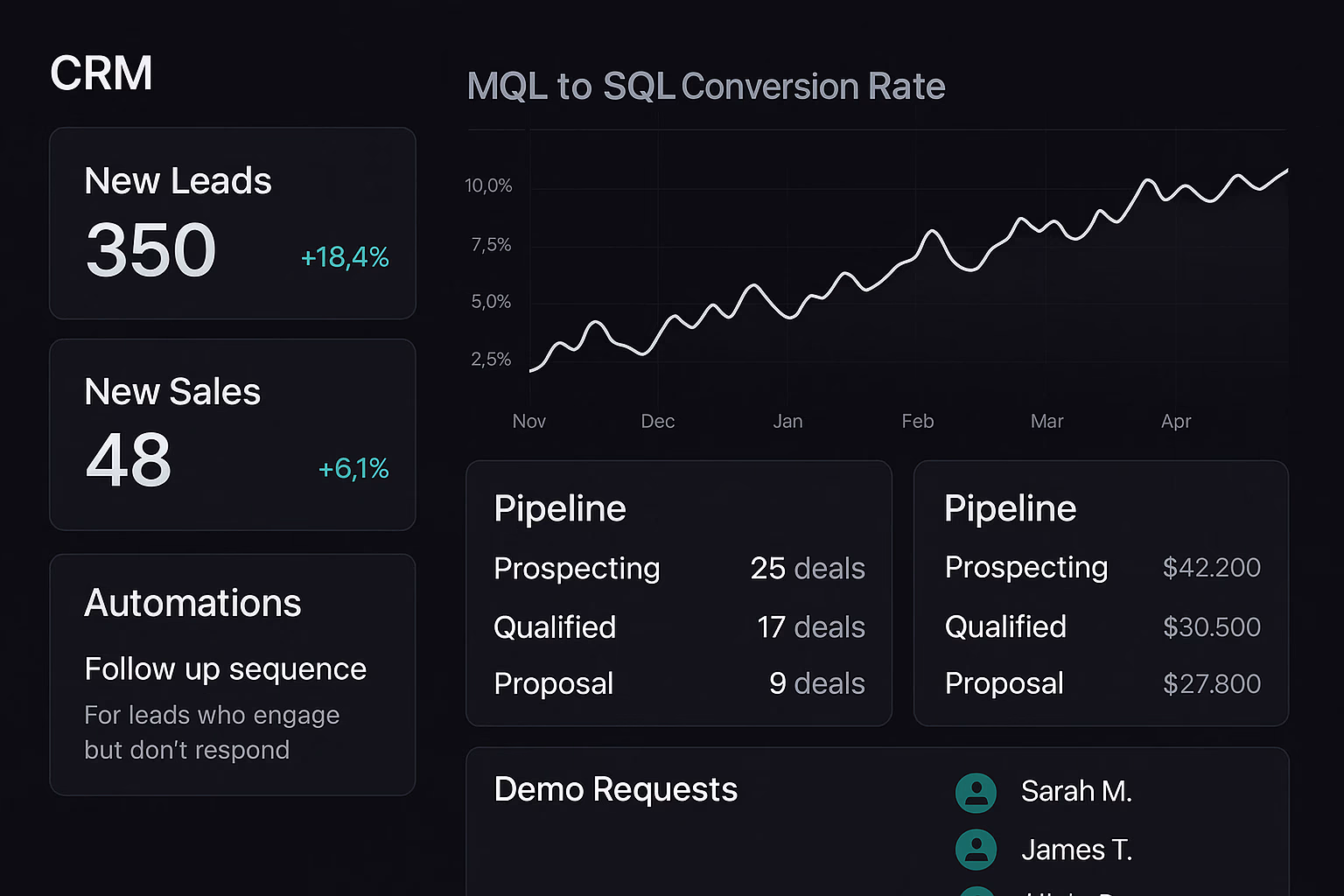Select the MQL to SQL Conversion Rate title
1344x896 pixels.
click(706, 87)
